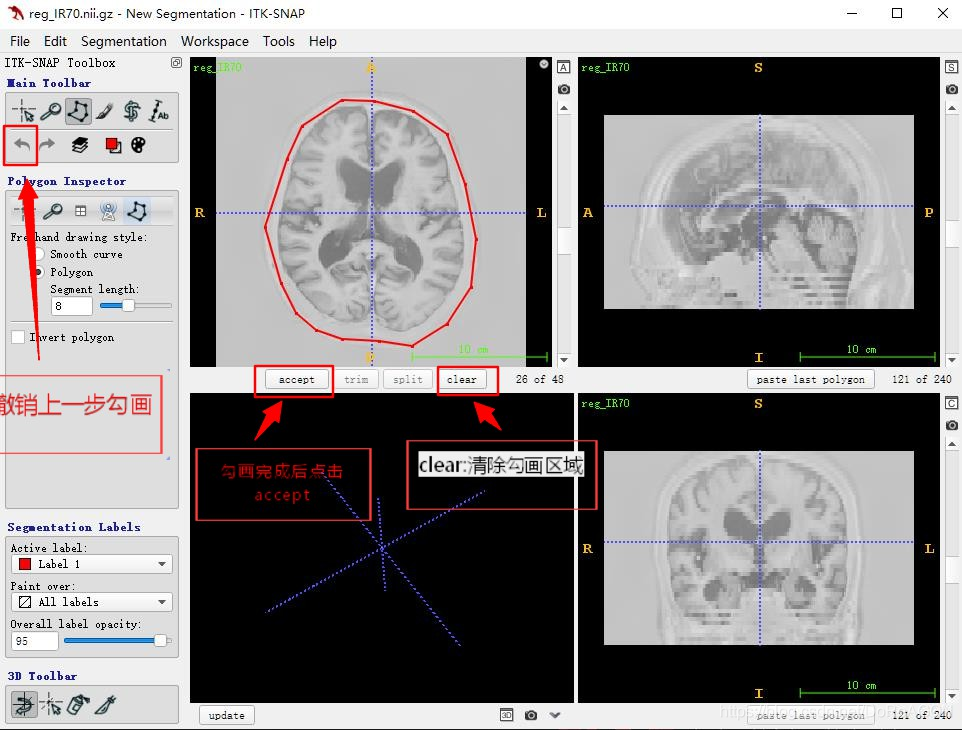Viewport: 962px width, 730px height.
Task: Redo the last undone step
Action: coord(47,145)
